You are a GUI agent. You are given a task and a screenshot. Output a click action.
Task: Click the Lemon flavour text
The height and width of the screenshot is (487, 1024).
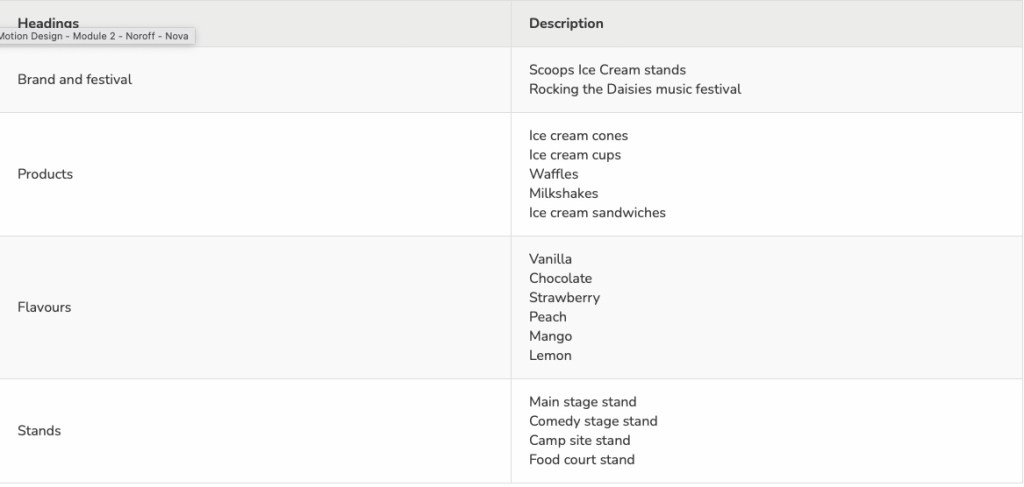click(551, 355)
